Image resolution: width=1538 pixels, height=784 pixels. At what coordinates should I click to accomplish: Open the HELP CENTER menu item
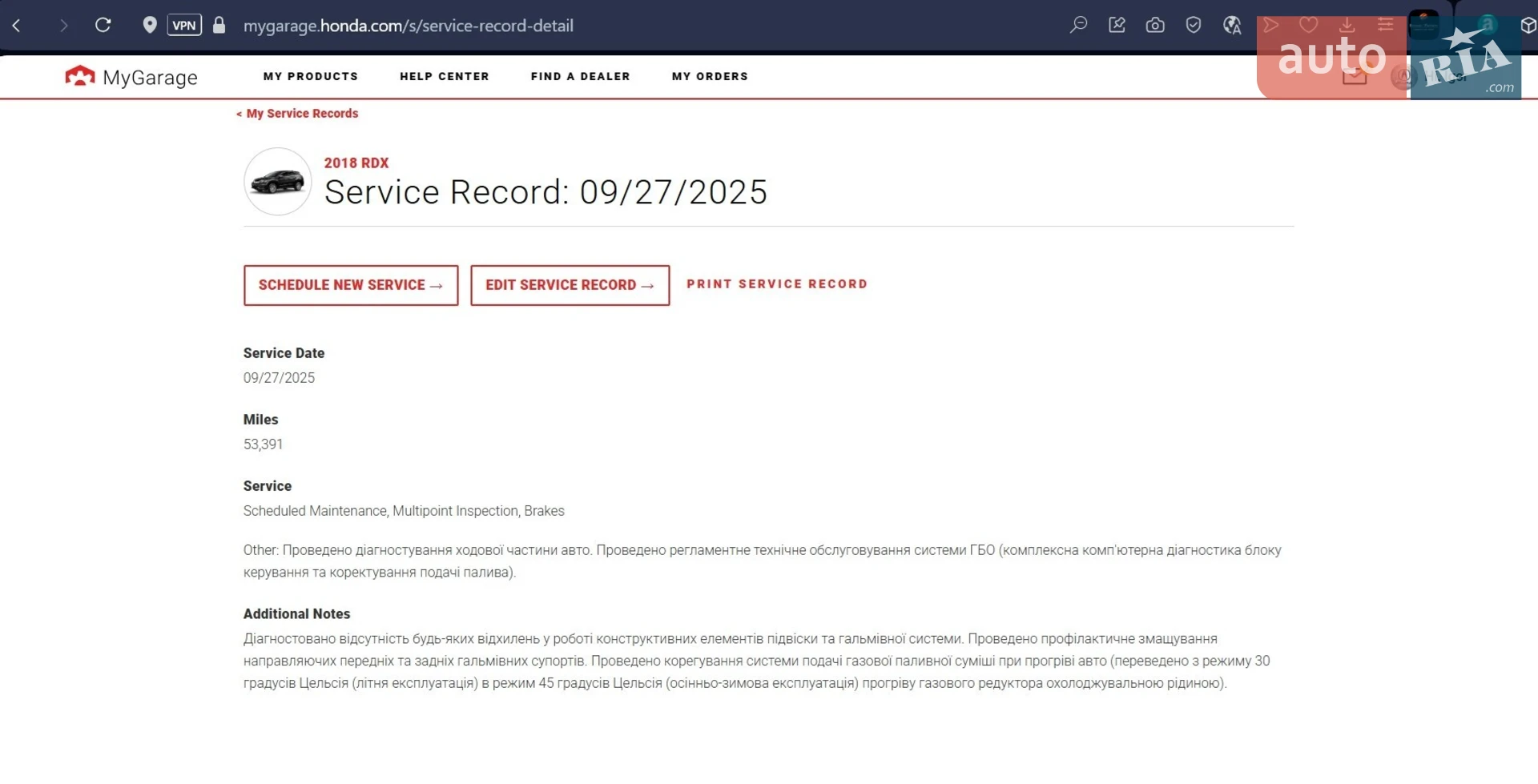(445, 77)
